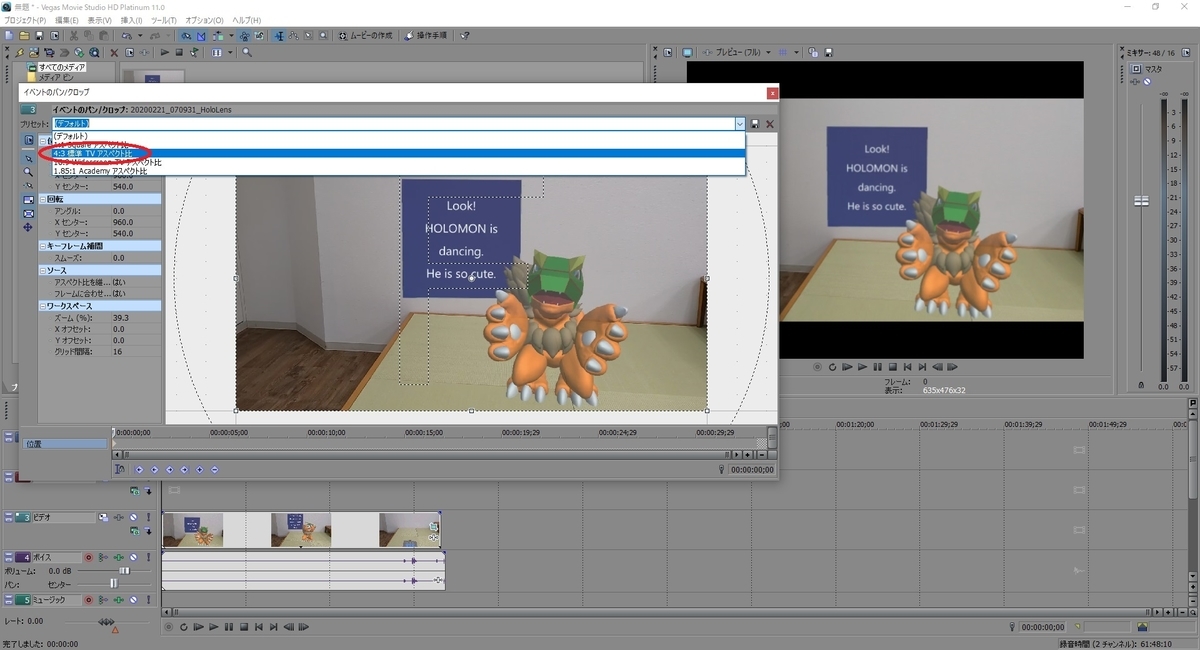This screenshot has height=650, width=1200.
Task: Click the last keyframe minus button
Action: (214, 469)
